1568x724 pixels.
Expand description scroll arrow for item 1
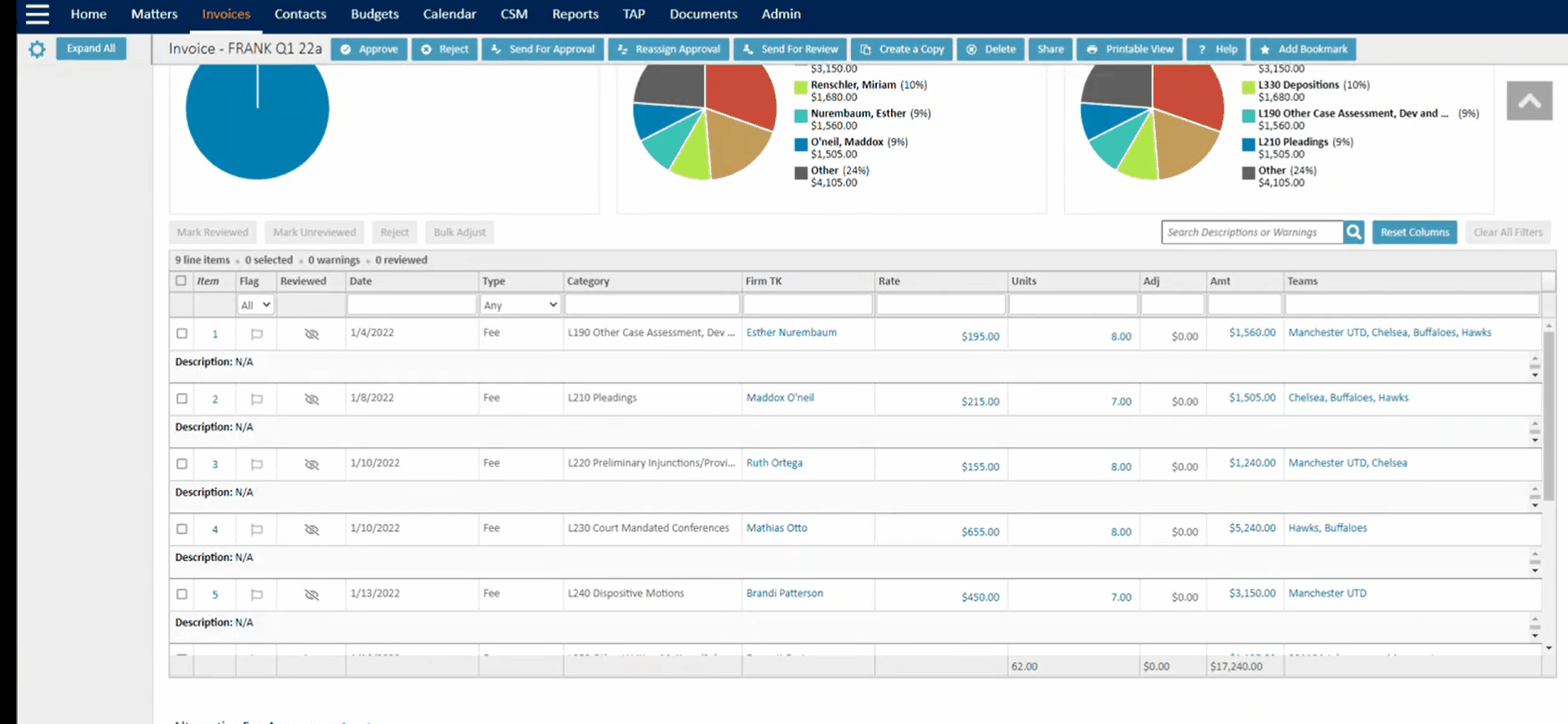coord(1535,374)
